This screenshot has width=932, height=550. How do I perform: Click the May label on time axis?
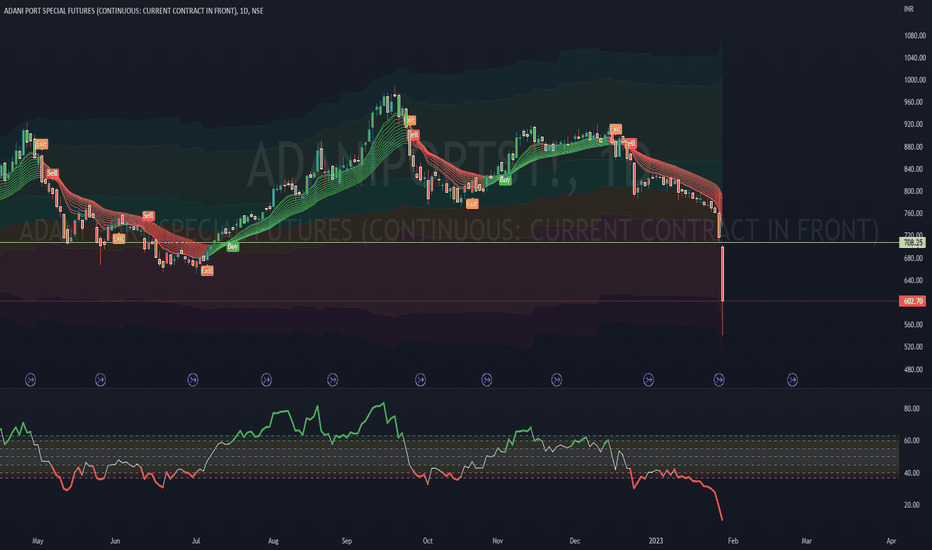click(x=37, y=541)
